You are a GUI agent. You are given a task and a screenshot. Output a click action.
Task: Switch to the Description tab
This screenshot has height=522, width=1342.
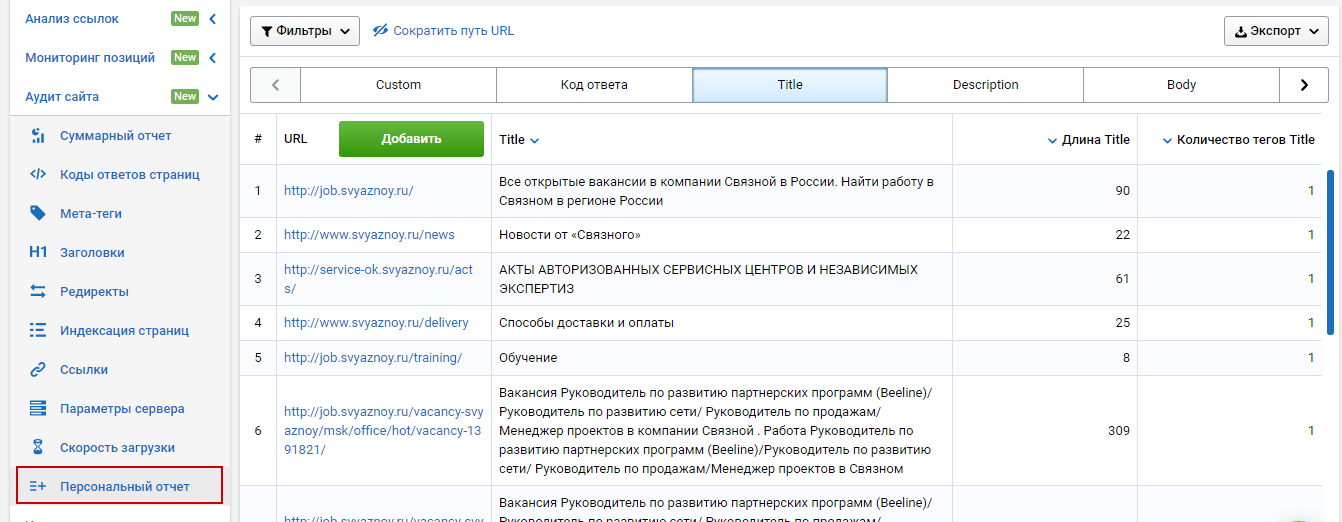(985, 85)
